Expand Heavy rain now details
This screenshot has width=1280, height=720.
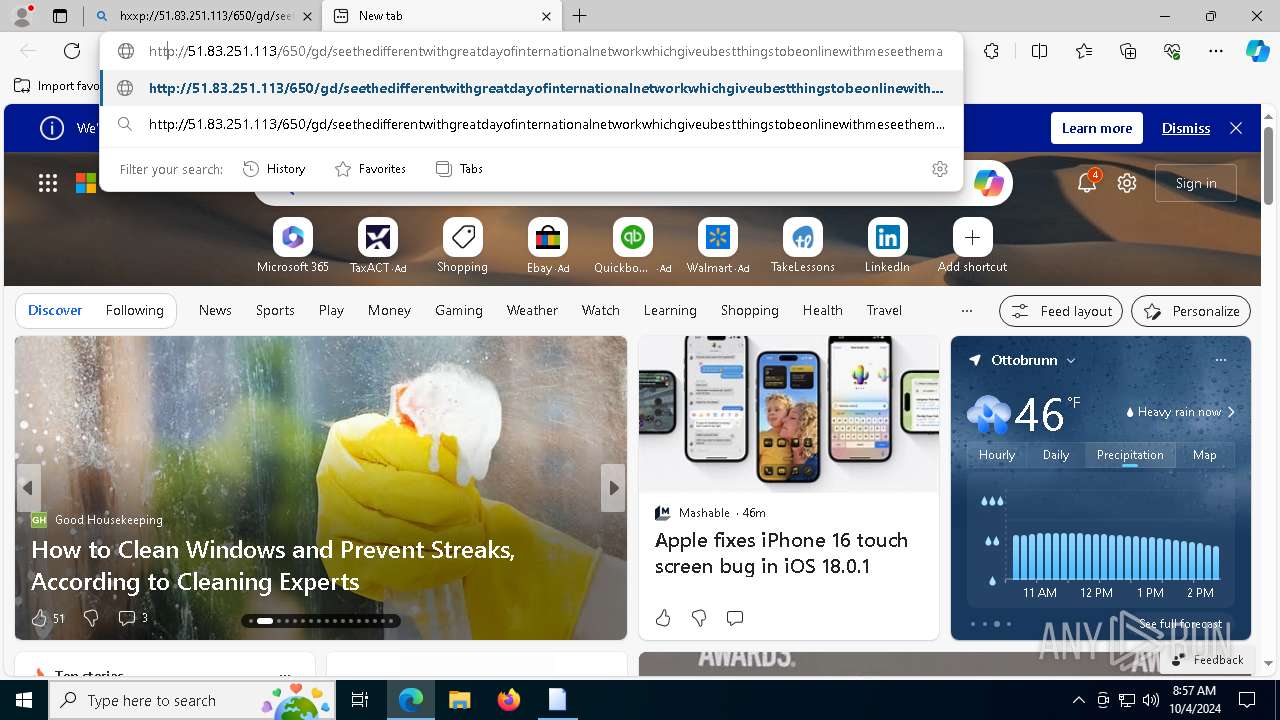[1180, 412]
